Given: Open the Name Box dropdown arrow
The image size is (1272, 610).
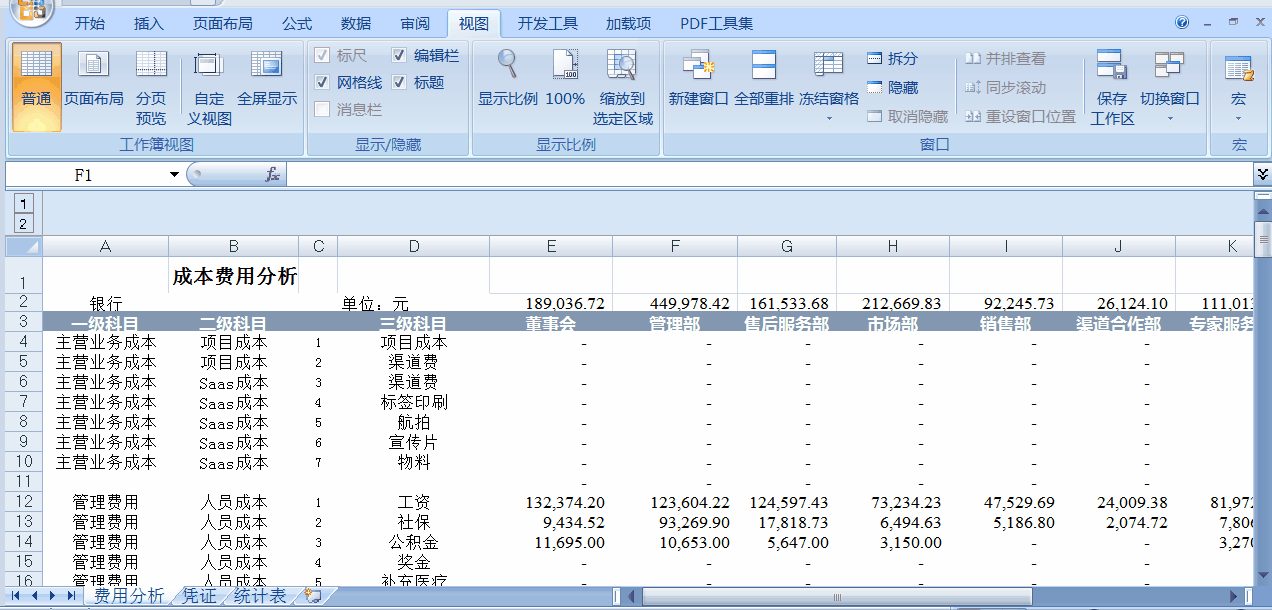Looking at the screenshot, I should tap(174, 175).
